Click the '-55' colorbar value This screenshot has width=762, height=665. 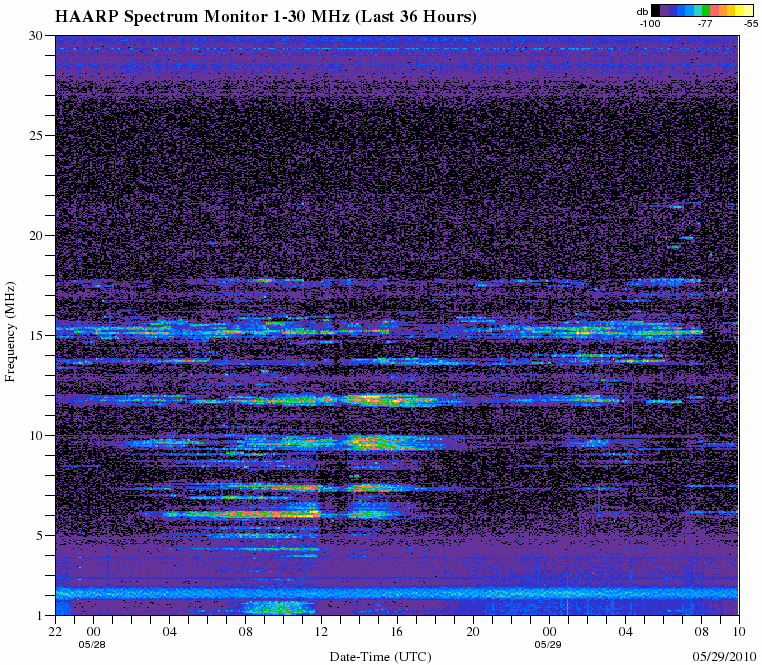click(x=751, y=23)
